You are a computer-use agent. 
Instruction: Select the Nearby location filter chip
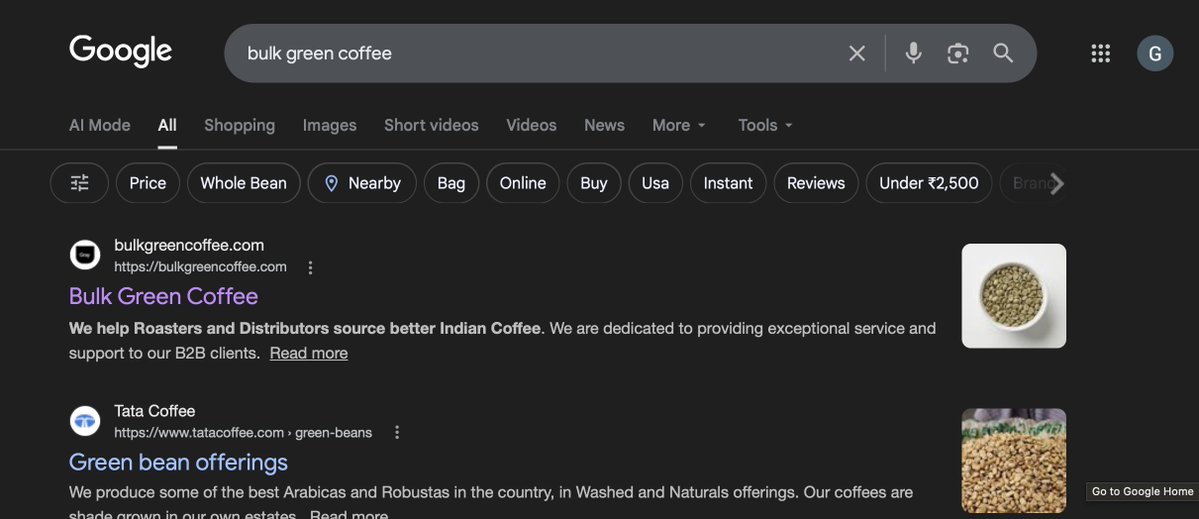(362, 183)
